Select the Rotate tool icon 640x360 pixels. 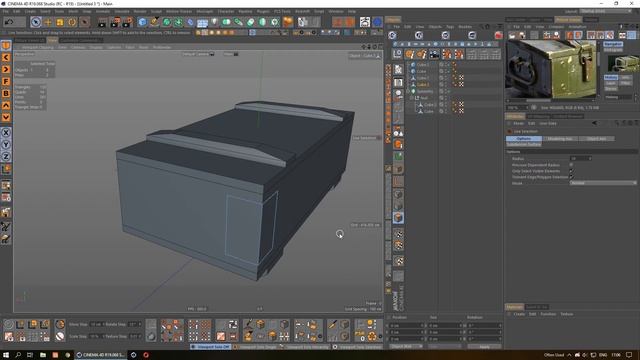pyautogui.click(x=72, y=22)
